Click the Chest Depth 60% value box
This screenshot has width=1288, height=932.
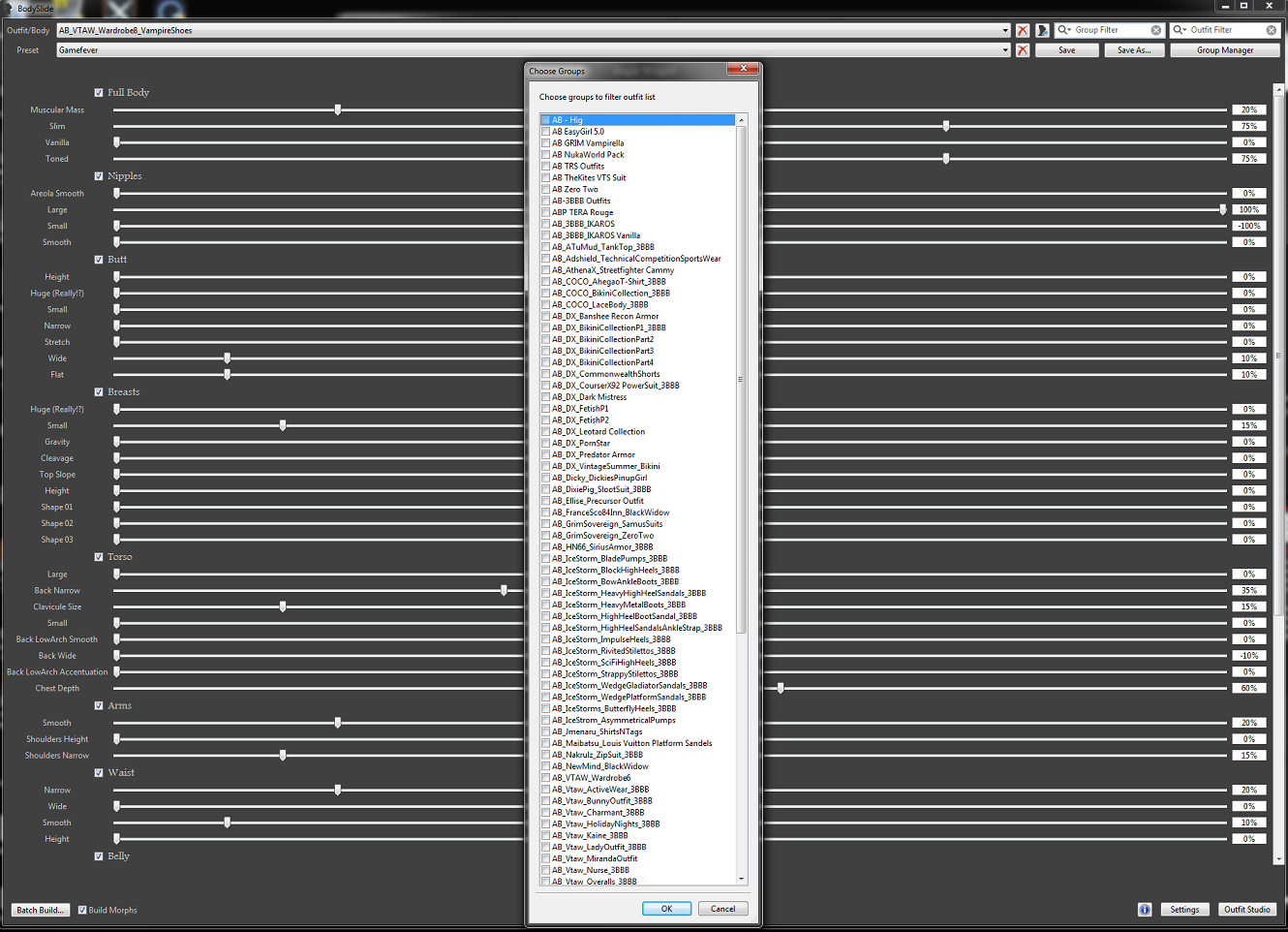1249,688
